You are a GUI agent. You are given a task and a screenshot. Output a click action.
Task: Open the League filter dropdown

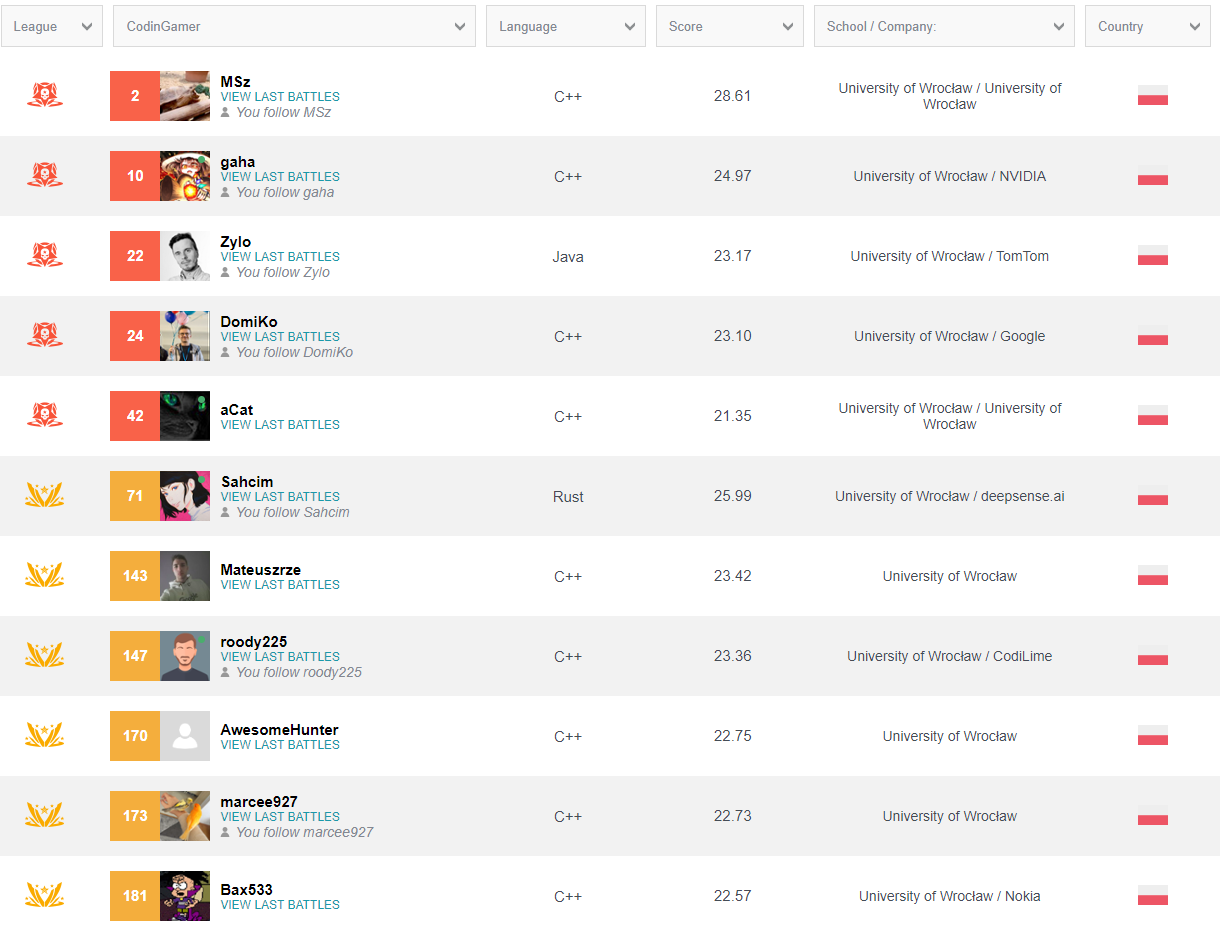(x=52, y=27)
